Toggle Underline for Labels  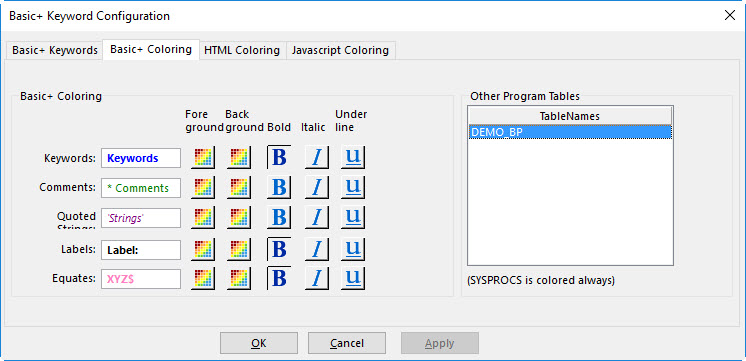353,249
